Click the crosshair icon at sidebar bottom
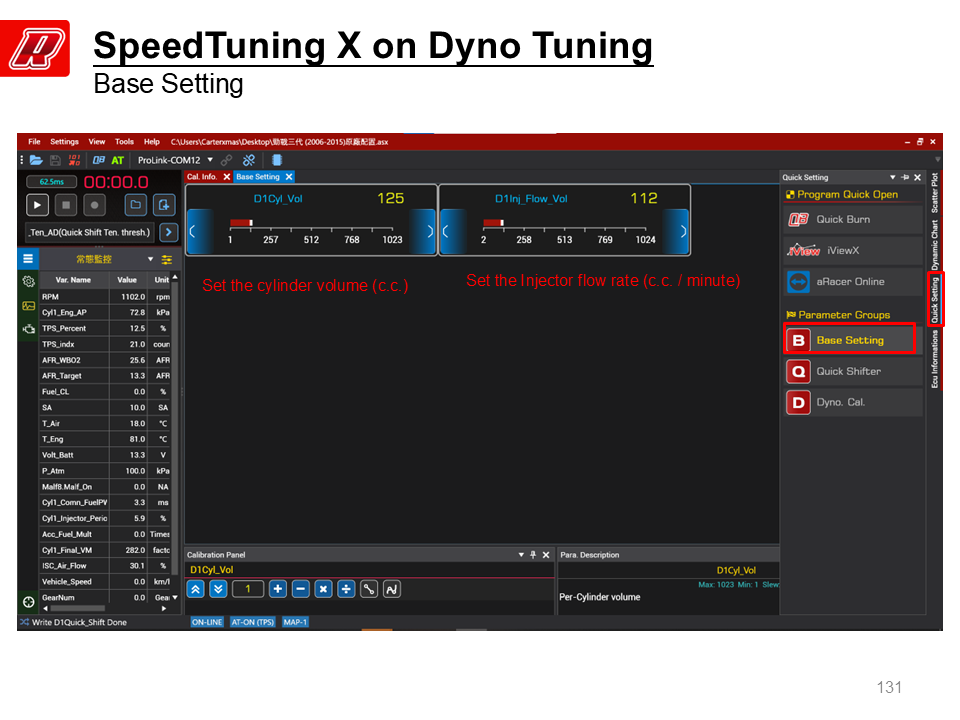The image size is (960, 720). [x=28, y=602]
